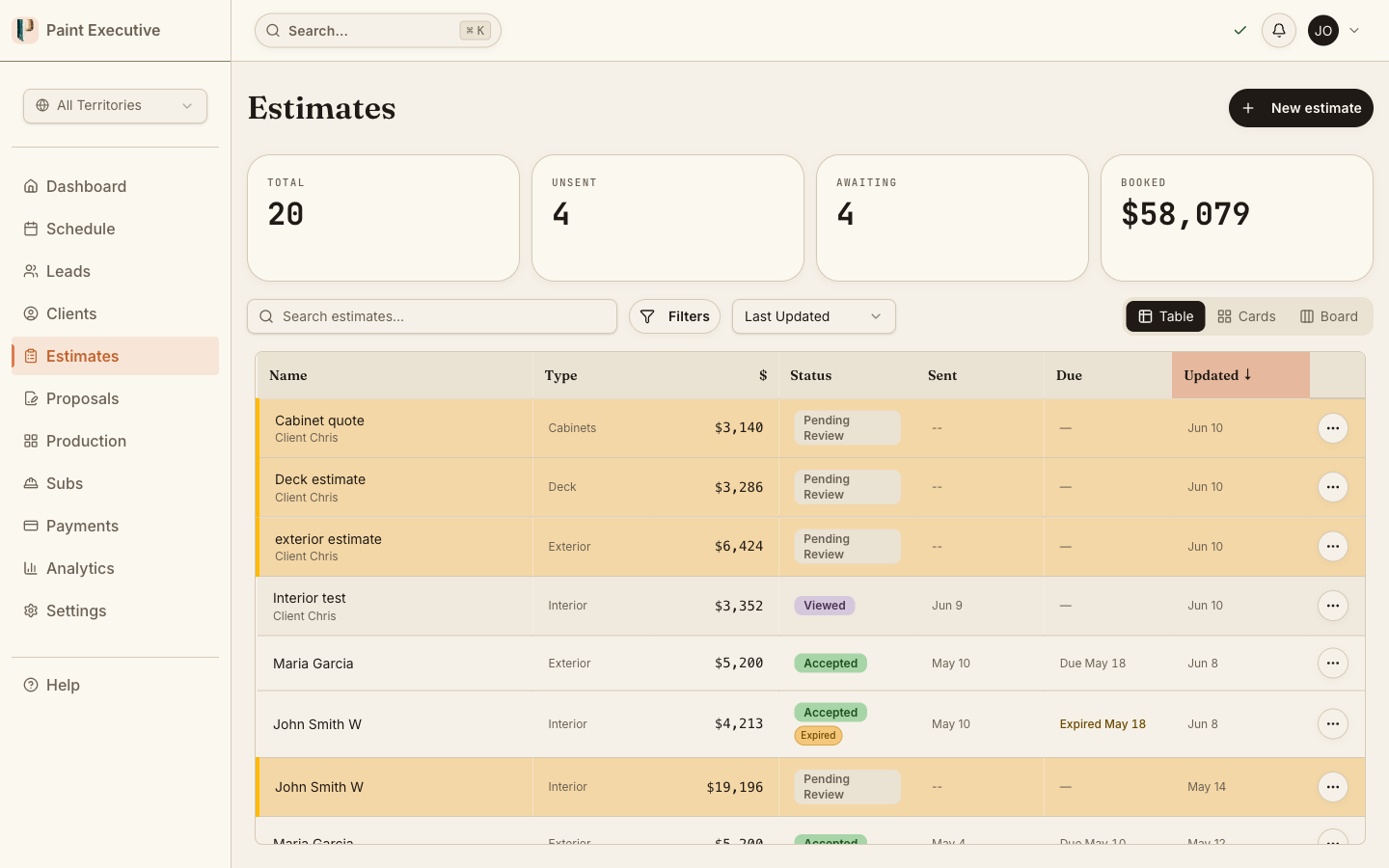The height and width of the screenshot is (868, 1389).
Task: Sort by the Updated column header
Action: pos(1240,375)
